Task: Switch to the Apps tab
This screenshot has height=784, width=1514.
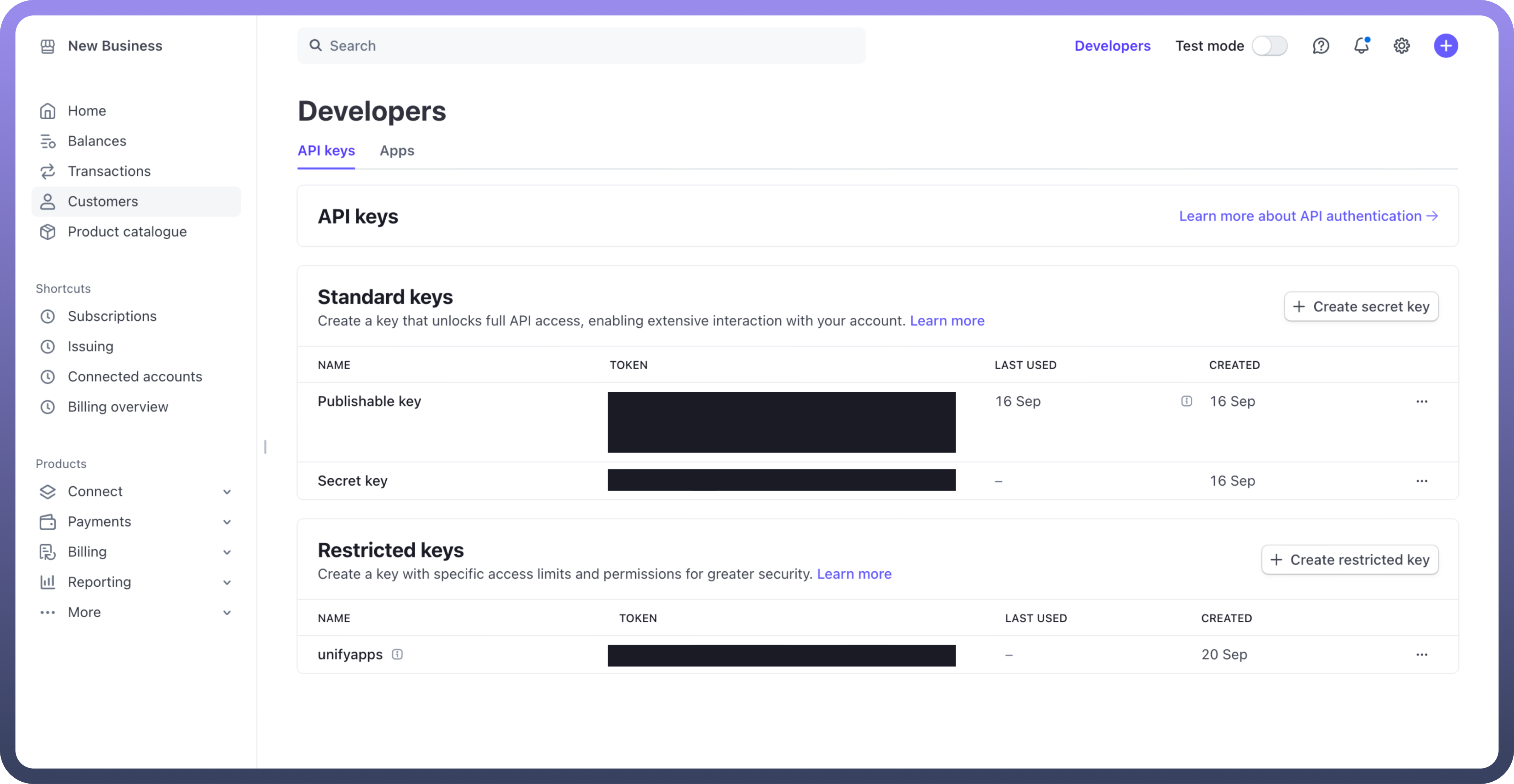Action: coord(397,151)
